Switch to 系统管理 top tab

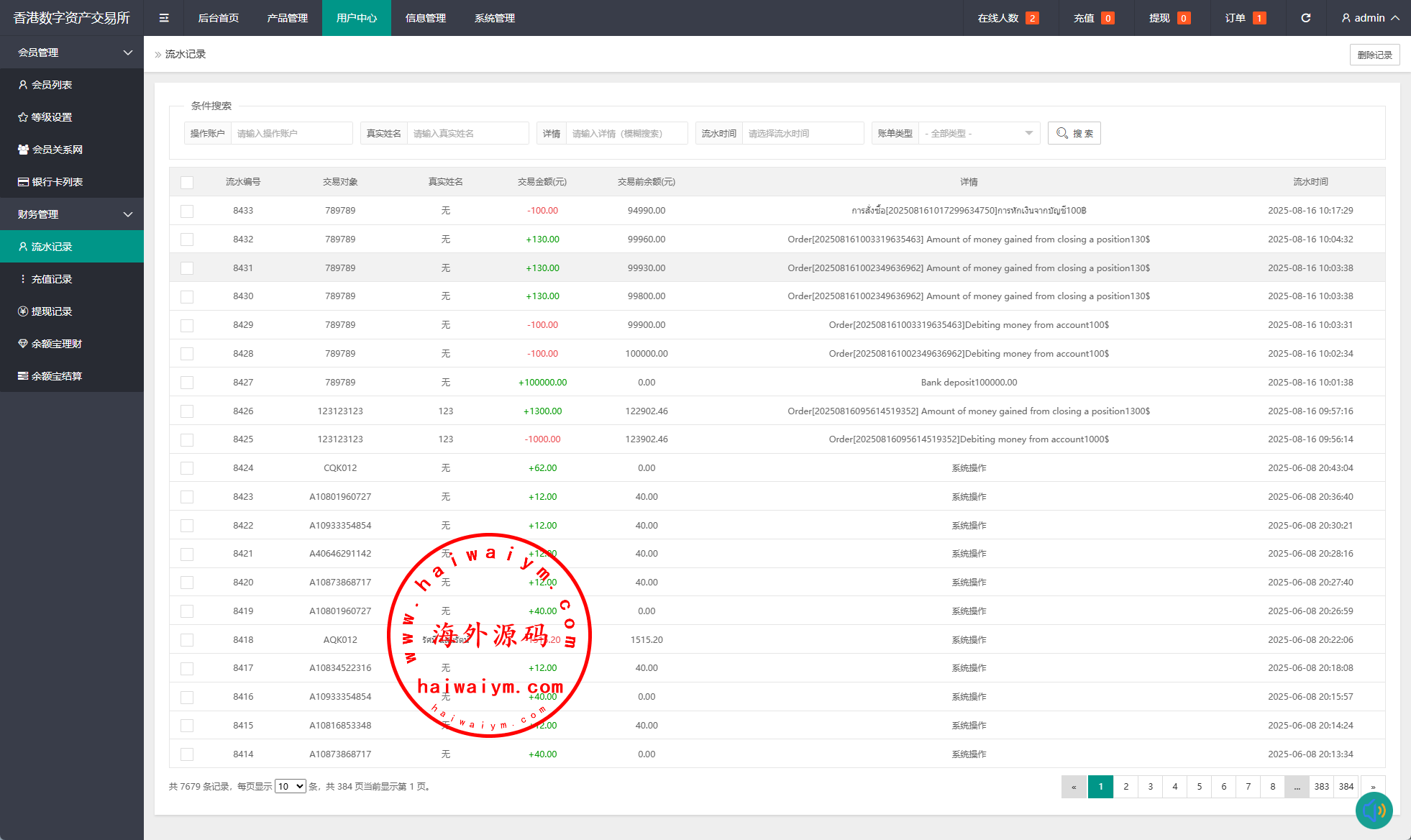pyautogui.click(x=494, y=18)
